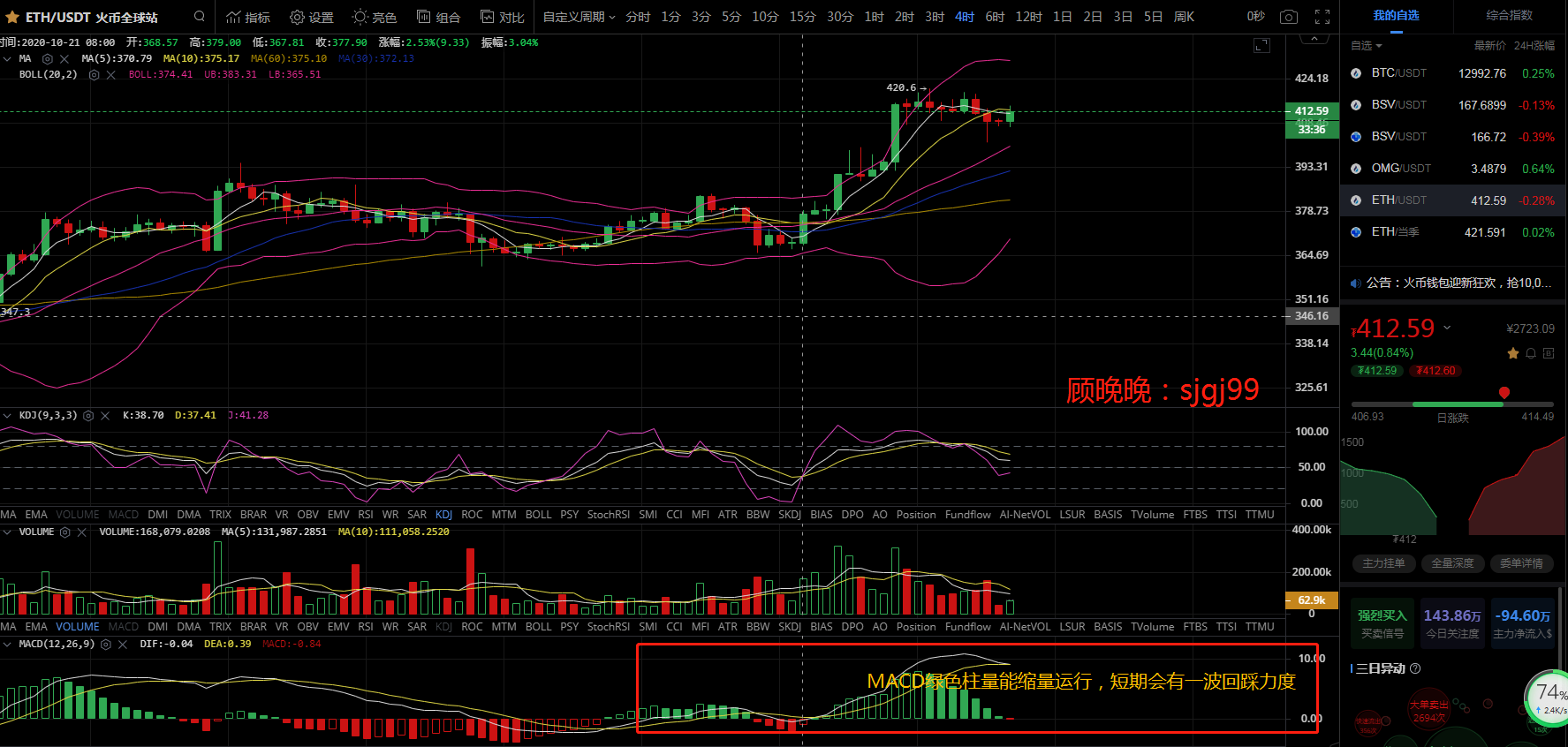Open the 综合指数 composite index tab
This screenshot has width=1568, height=747.
click(x=1509, y=16)
